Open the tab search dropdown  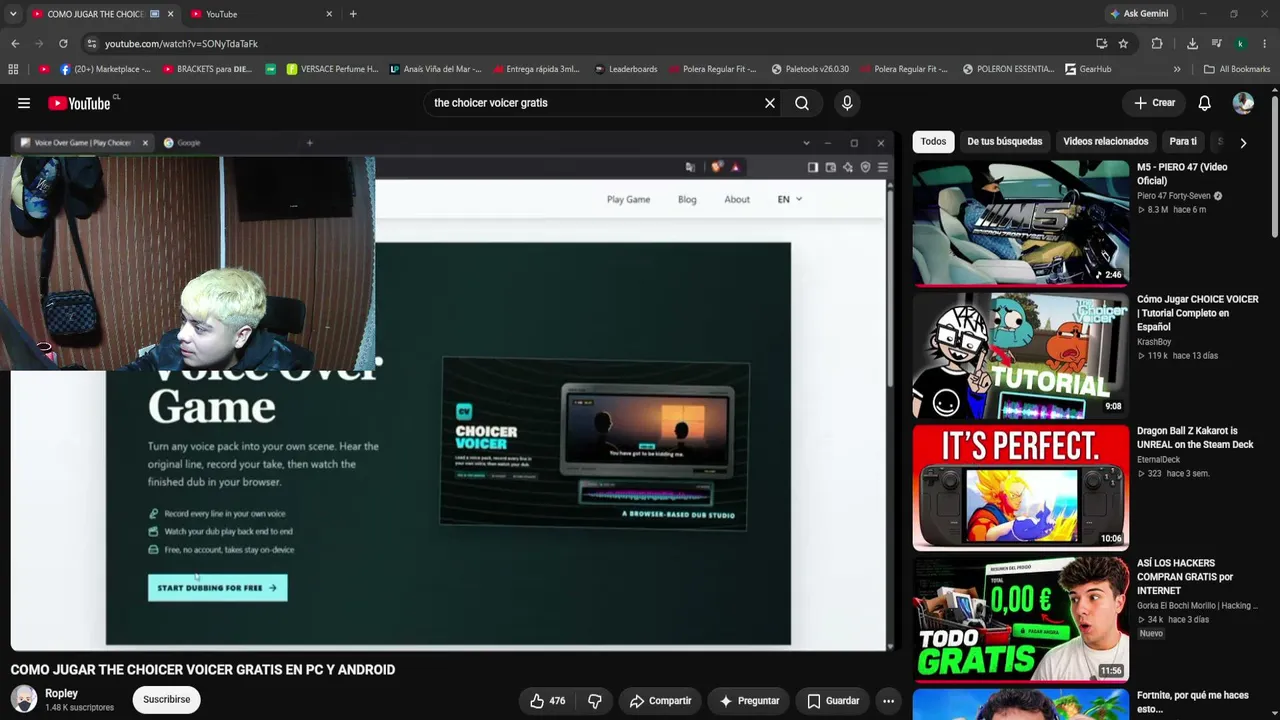point(13,14)
